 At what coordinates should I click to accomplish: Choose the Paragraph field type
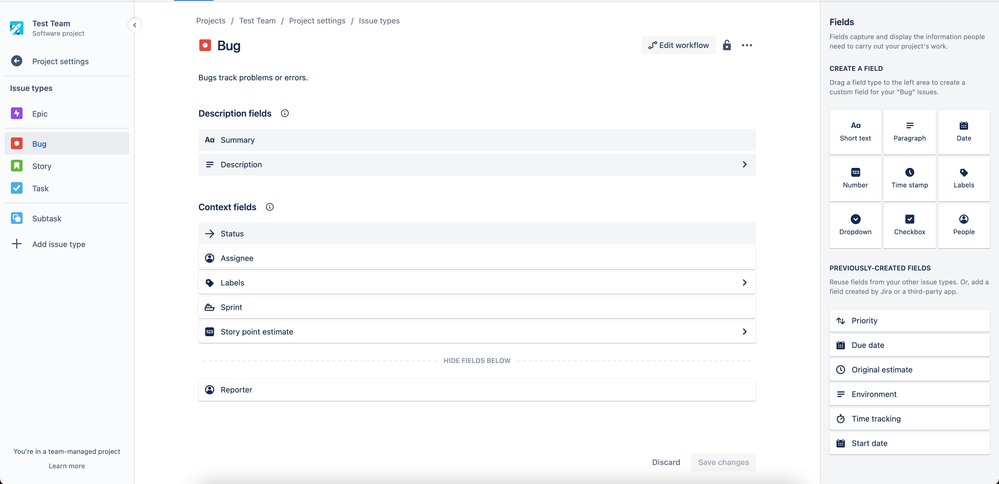pyautogui.click(x=909, y=132)
